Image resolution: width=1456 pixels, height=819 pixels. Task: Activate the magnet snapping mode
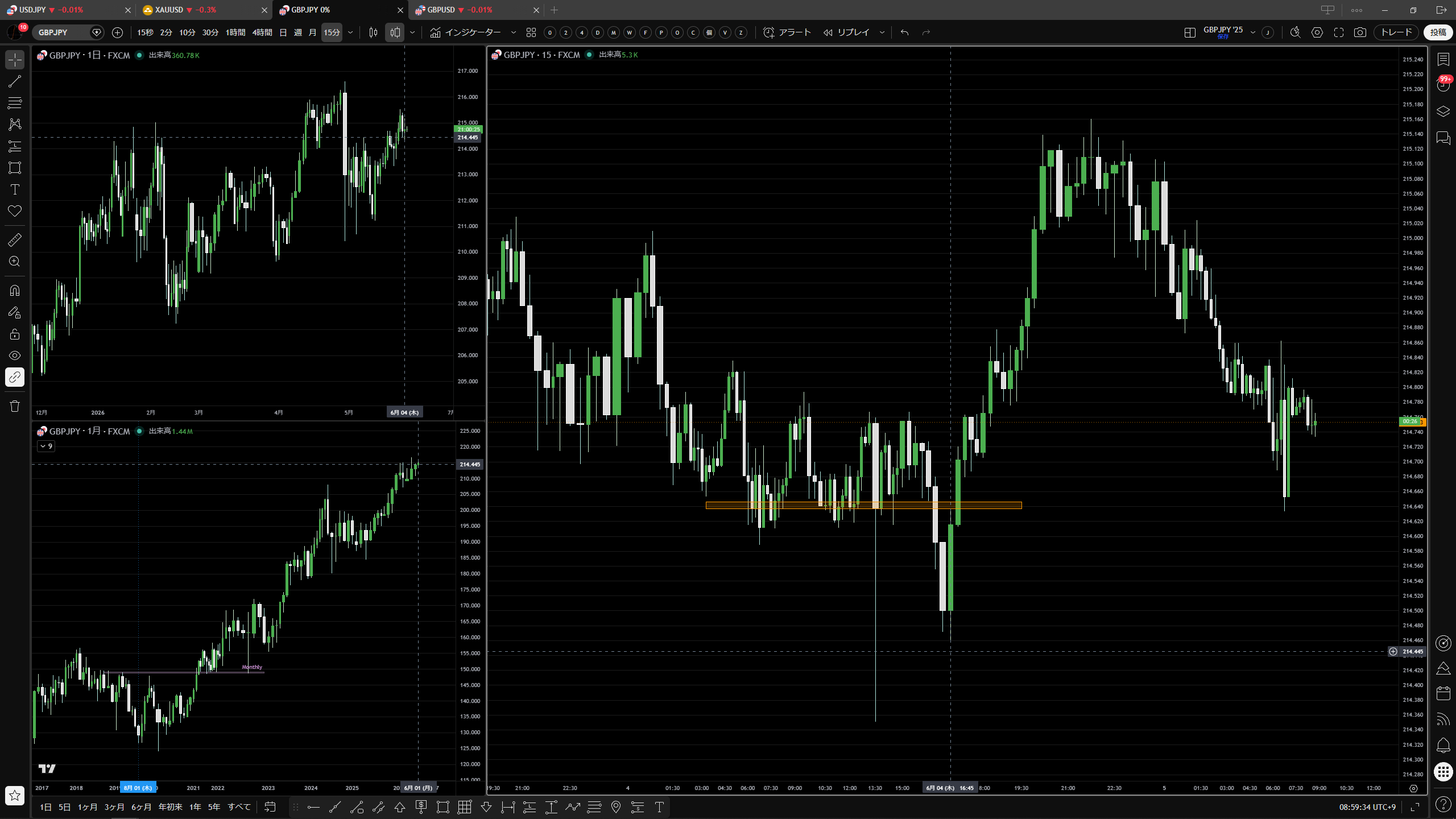click(15, 291)
